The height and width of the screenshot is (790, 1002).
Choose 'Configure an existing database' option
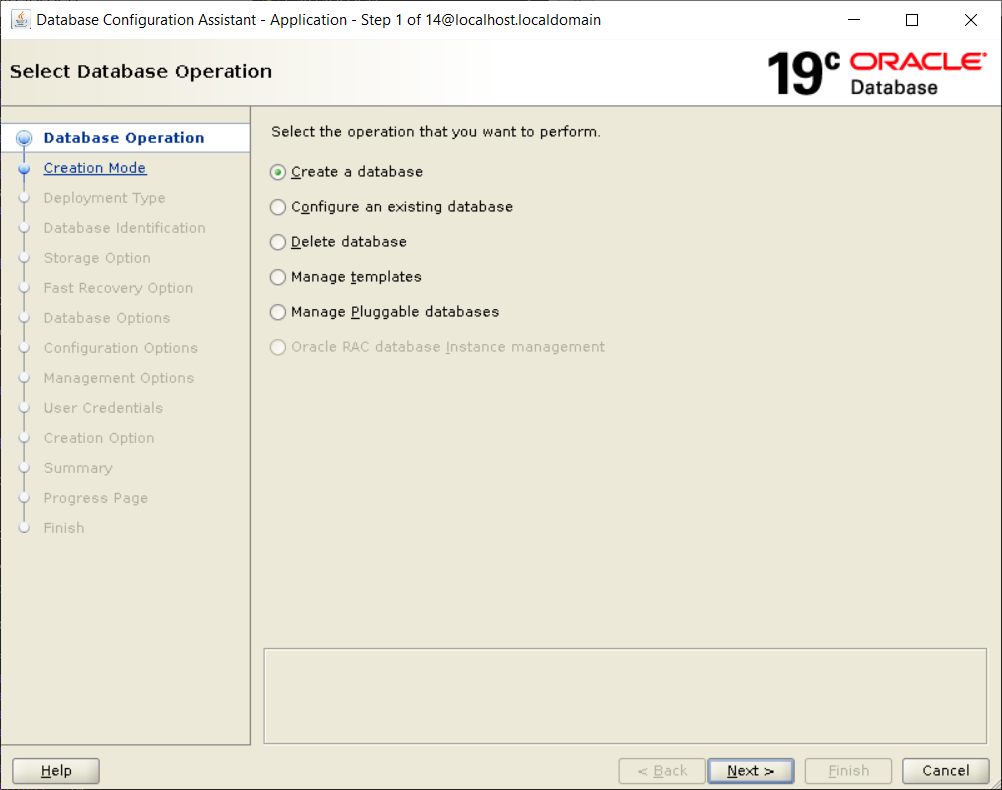coord(278,207)
